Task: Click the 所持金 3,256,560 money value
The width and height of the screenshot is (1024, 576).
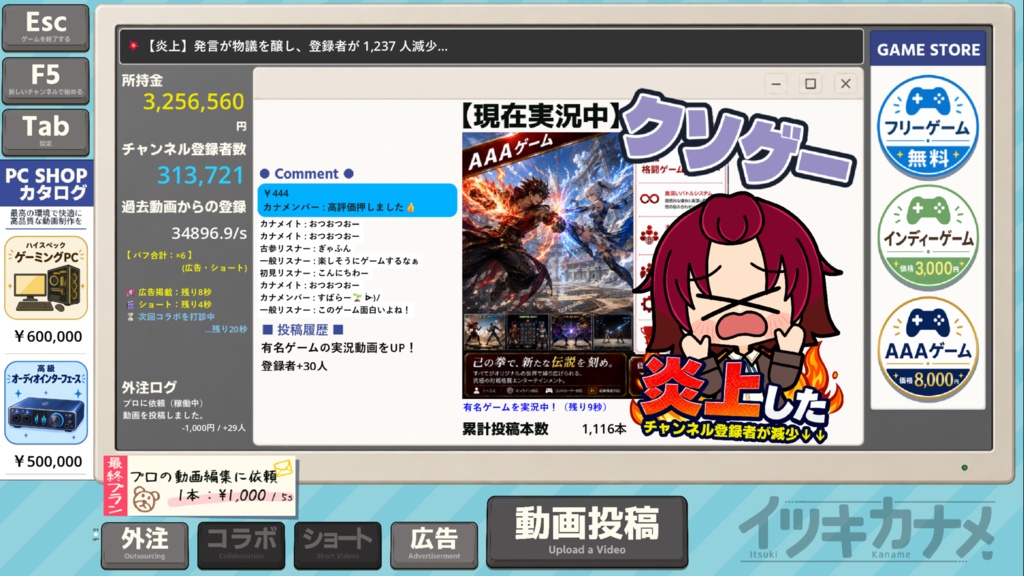Action: (193, 102)
